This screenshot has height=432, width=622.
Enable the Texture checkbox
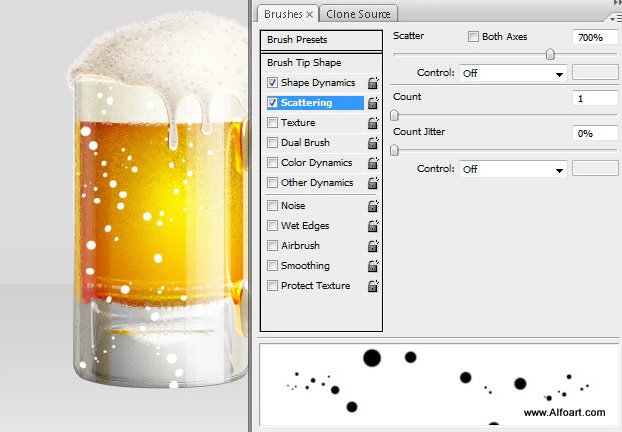[x=272, y=122]
